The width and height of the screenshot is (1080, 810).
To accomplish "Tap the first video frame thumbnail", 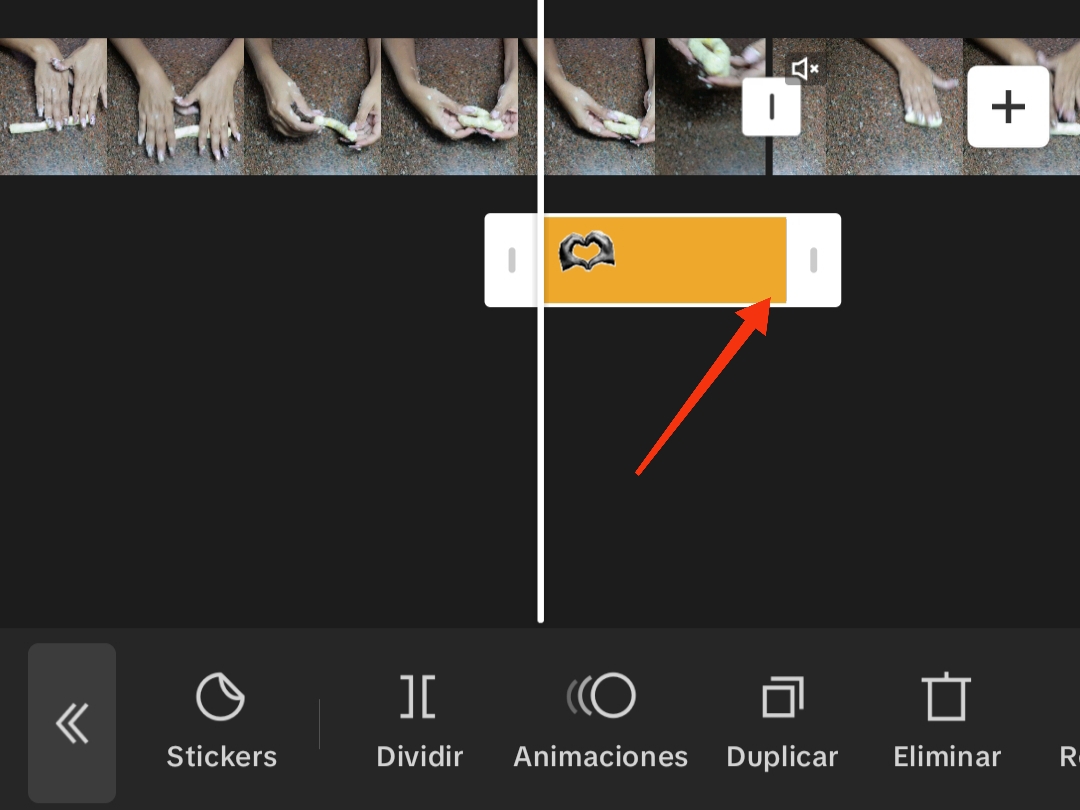I will point(53,106).
